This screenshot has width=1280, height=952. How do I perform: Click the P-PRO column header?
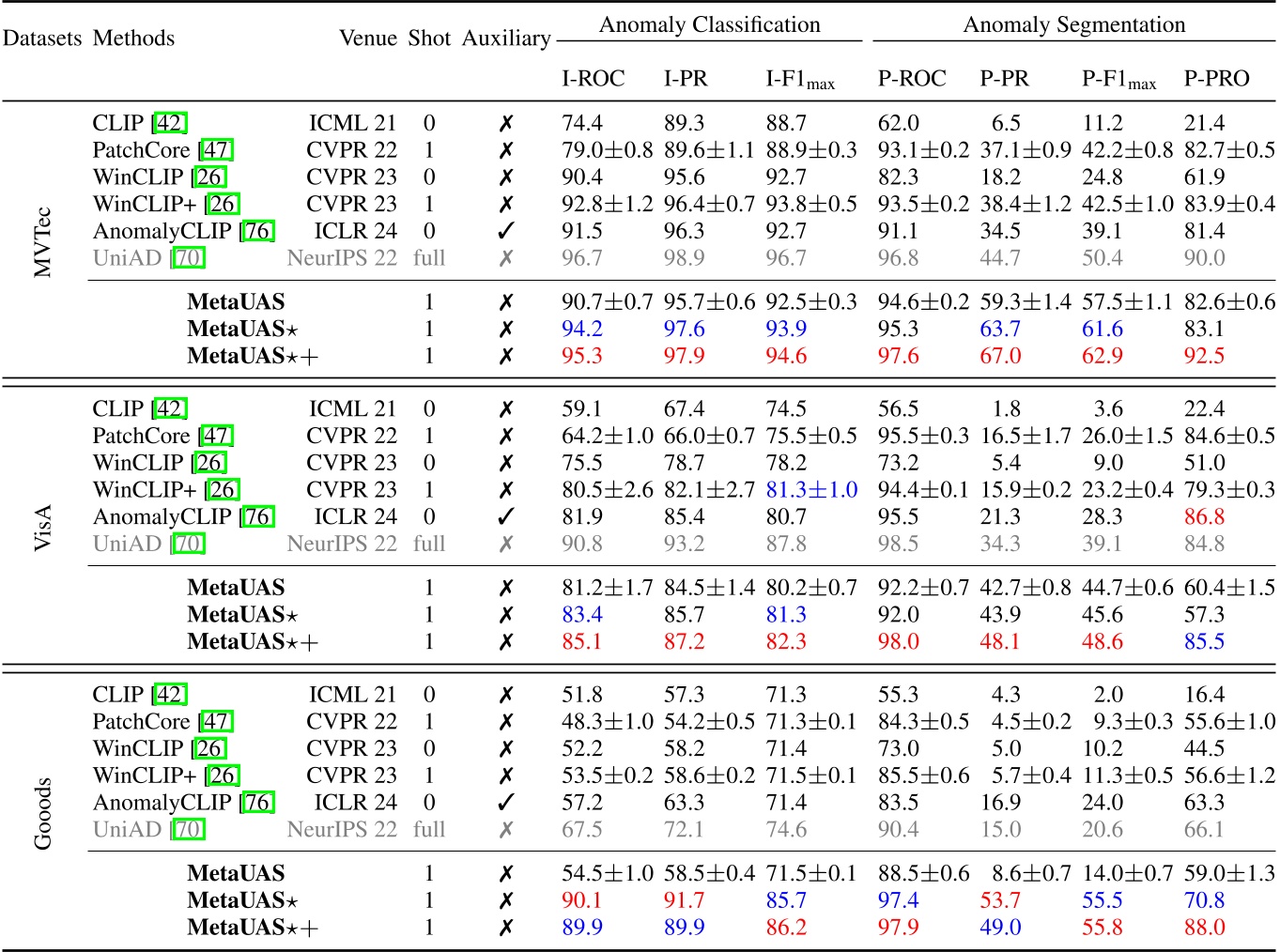(x=1219, y=78)
